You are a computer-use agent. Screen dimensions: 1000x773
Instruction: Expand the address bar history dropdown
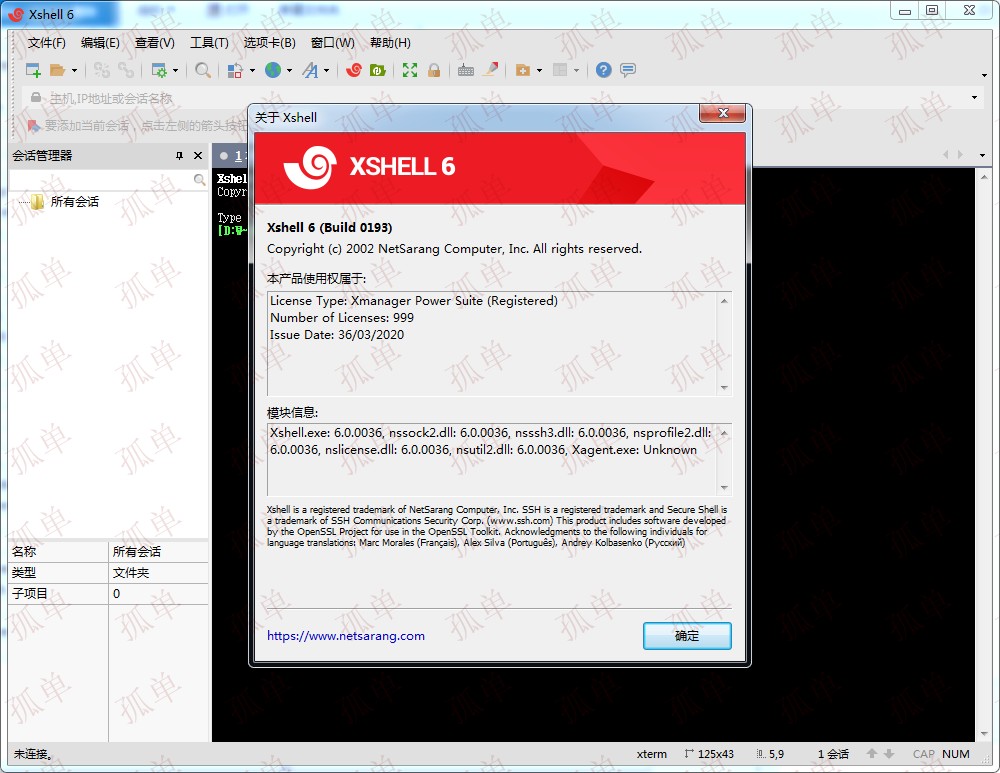tap(974, 98)
